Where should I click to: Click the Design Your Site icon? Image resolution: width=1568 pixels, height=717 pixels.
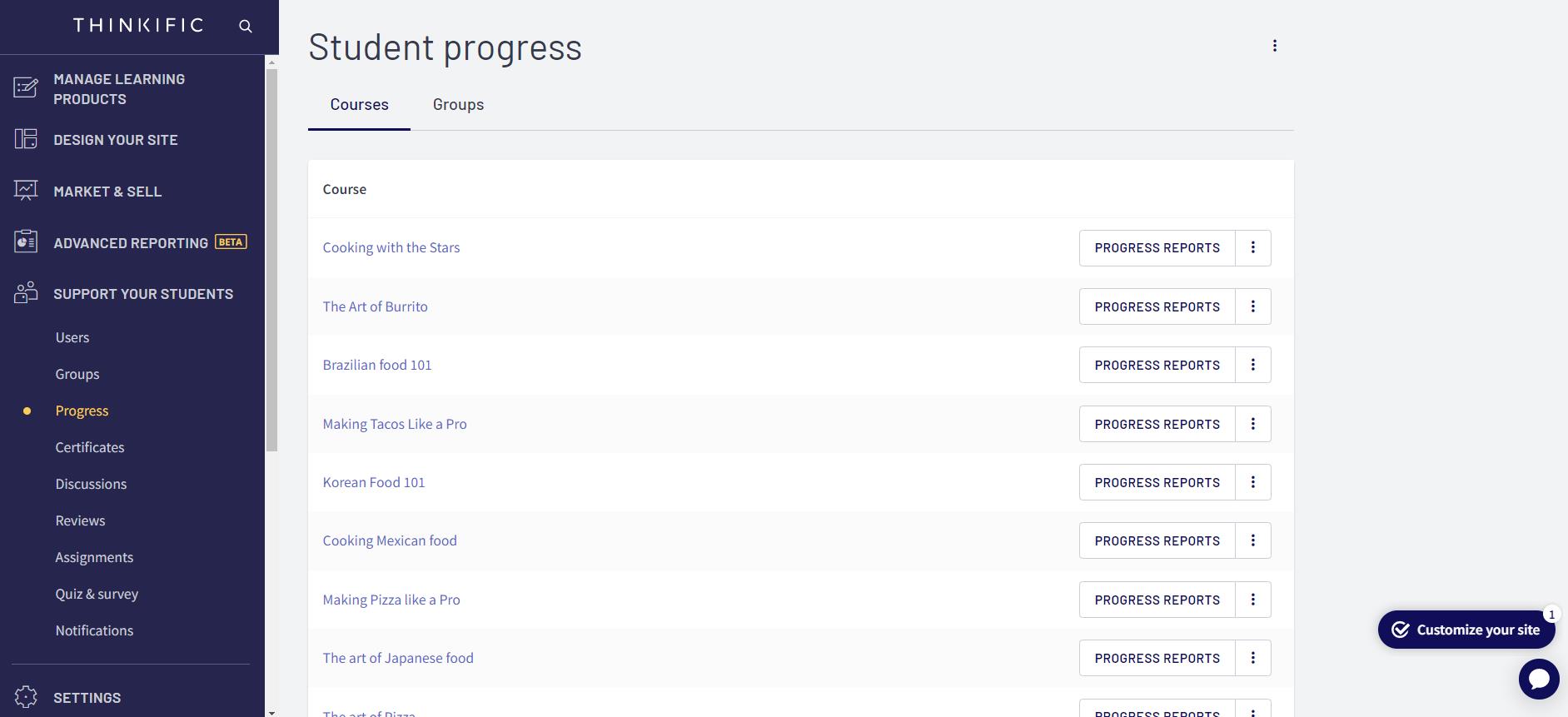[26, 139]
